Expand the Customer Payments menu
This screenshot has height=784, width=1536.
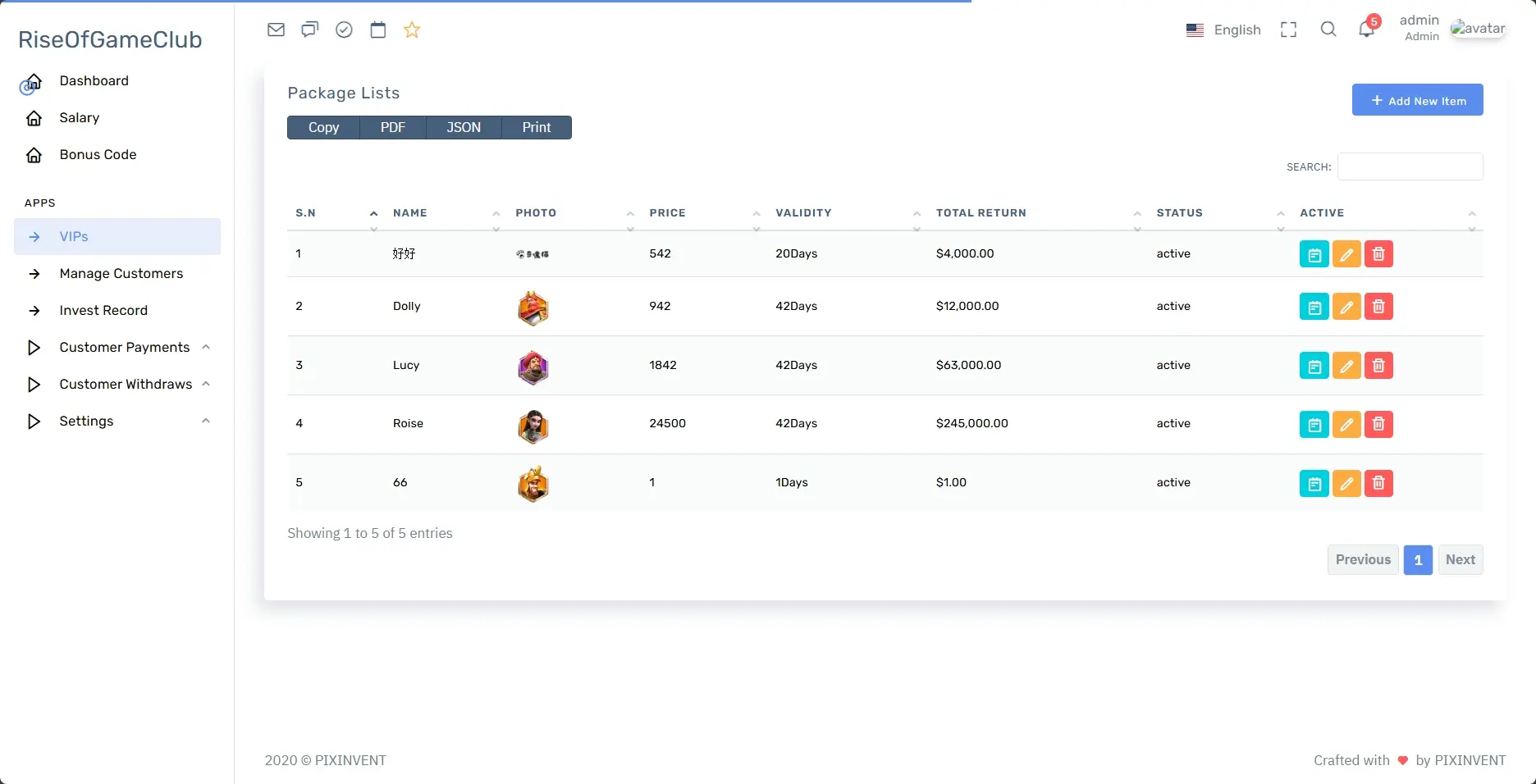point(125,348)
